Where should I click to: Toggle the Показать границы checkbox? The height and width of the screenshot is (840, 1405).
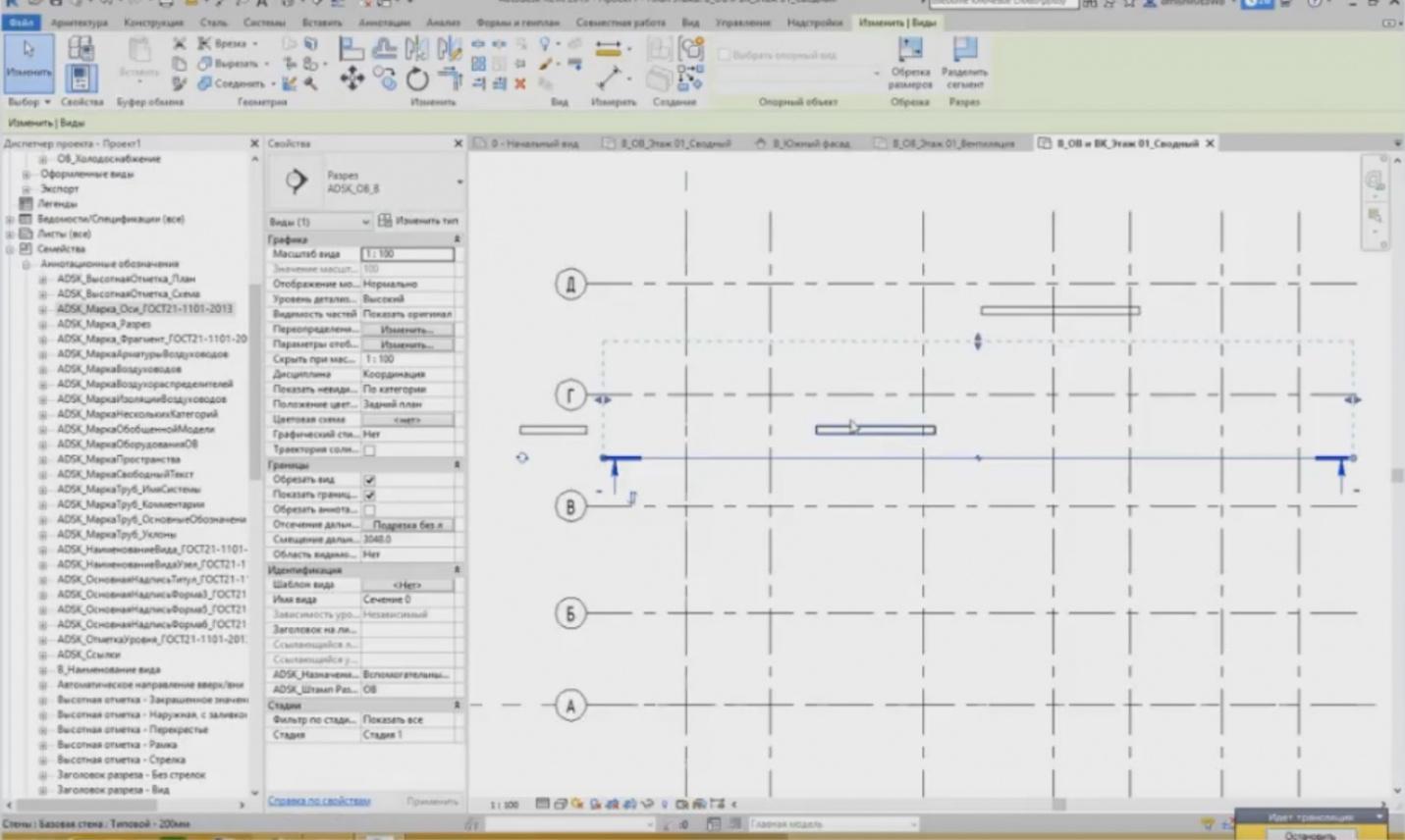tap(369, 495)
